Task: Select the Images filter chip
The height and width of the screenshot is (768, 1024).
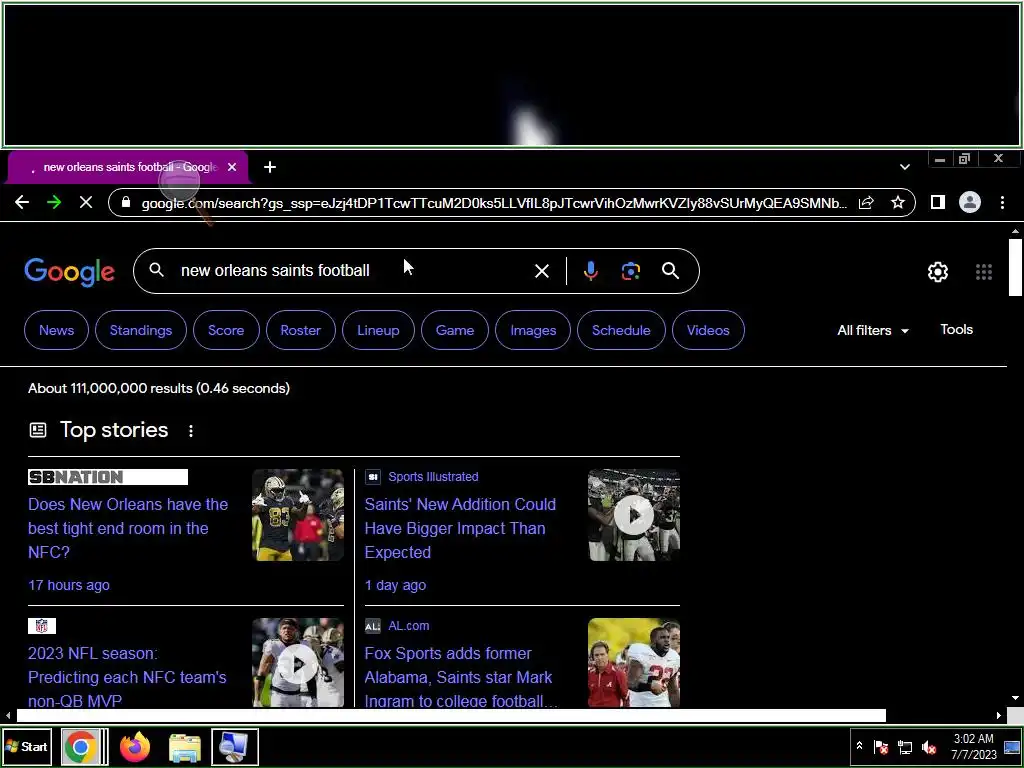Action: pos(533,330)
